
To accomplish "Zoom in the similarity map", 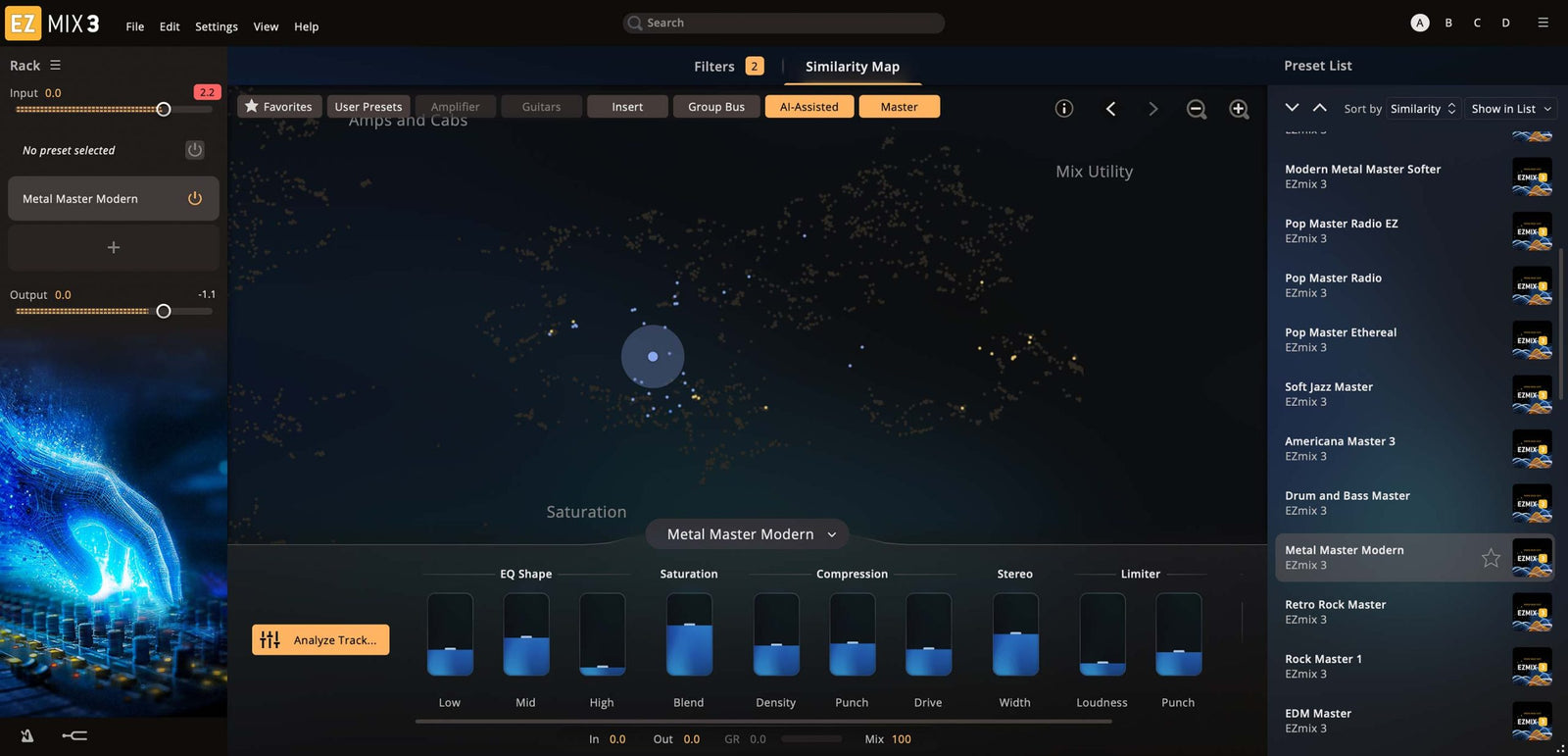I will (1240, 109).
